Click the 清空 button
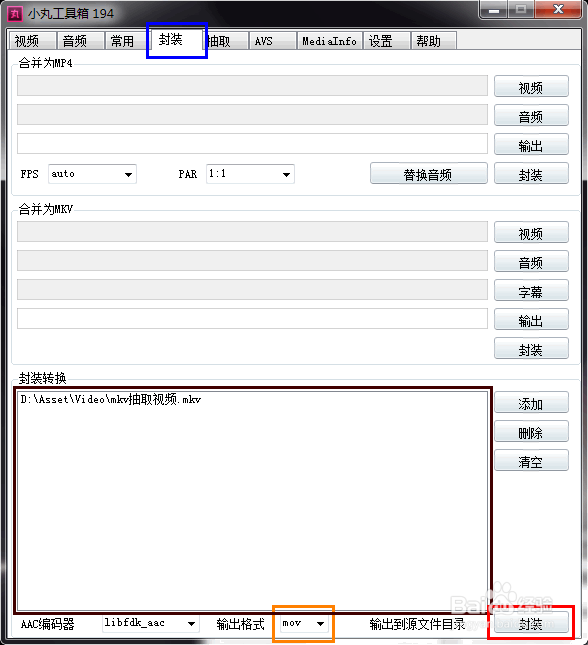Viewport: 588px width, 645px height. click(x=531, y=461)
